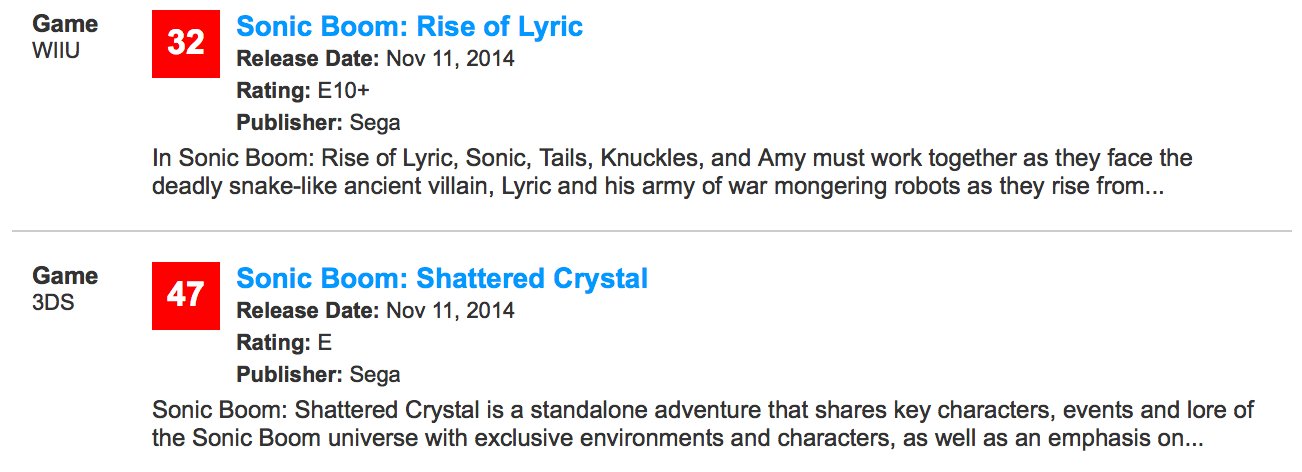Click Sega publisher name under Rise of Lyric

(x=375, y=124)
